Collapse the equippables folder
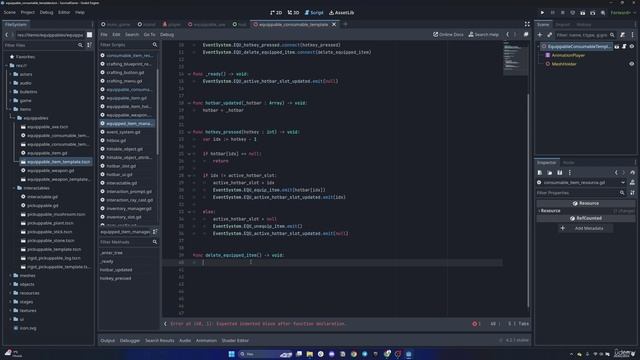 (14, 118)
